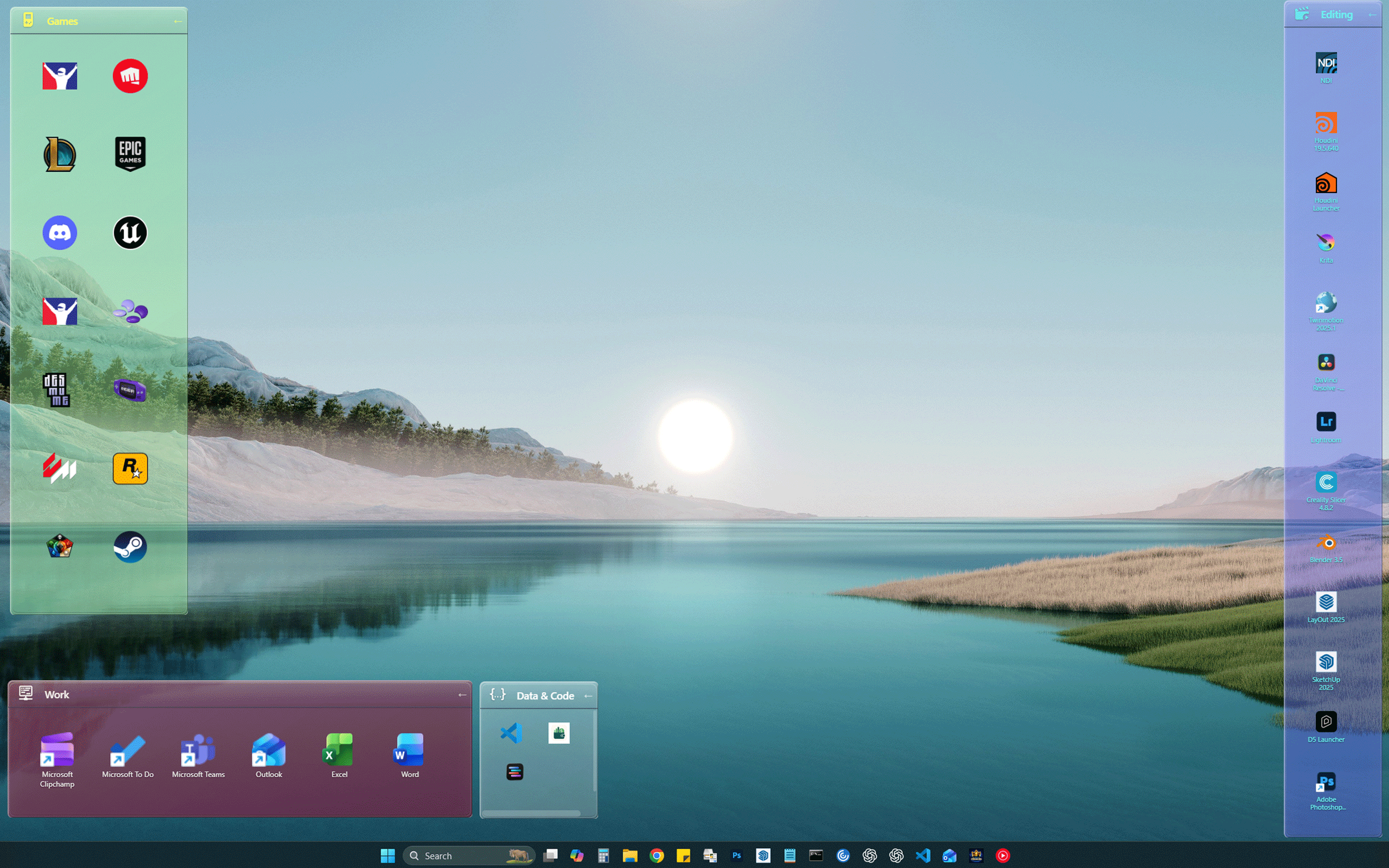Open YouTube Music on the taskbar
This screenshot has width=1389, height=868.
pyautogui.click(x=1003, y=856)
